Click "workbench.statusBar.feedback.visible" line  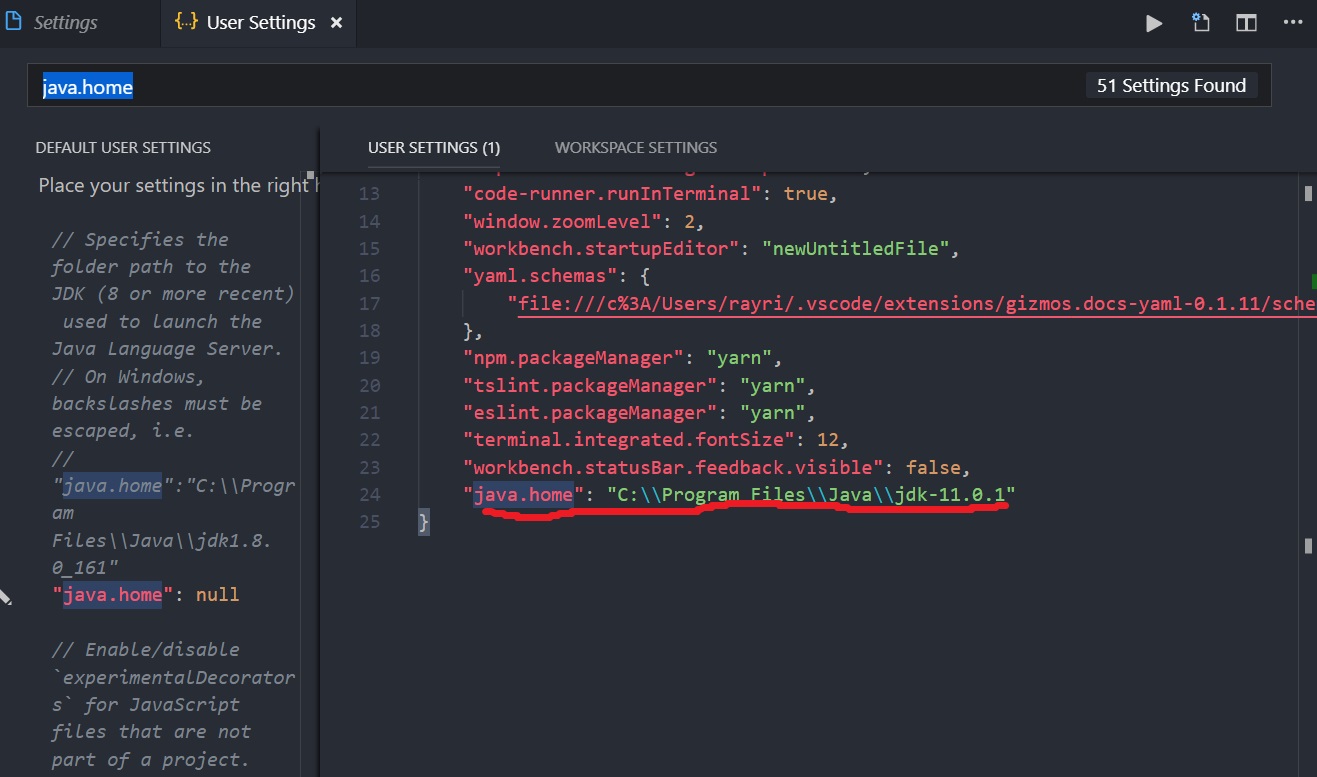[x=717, y=468]
